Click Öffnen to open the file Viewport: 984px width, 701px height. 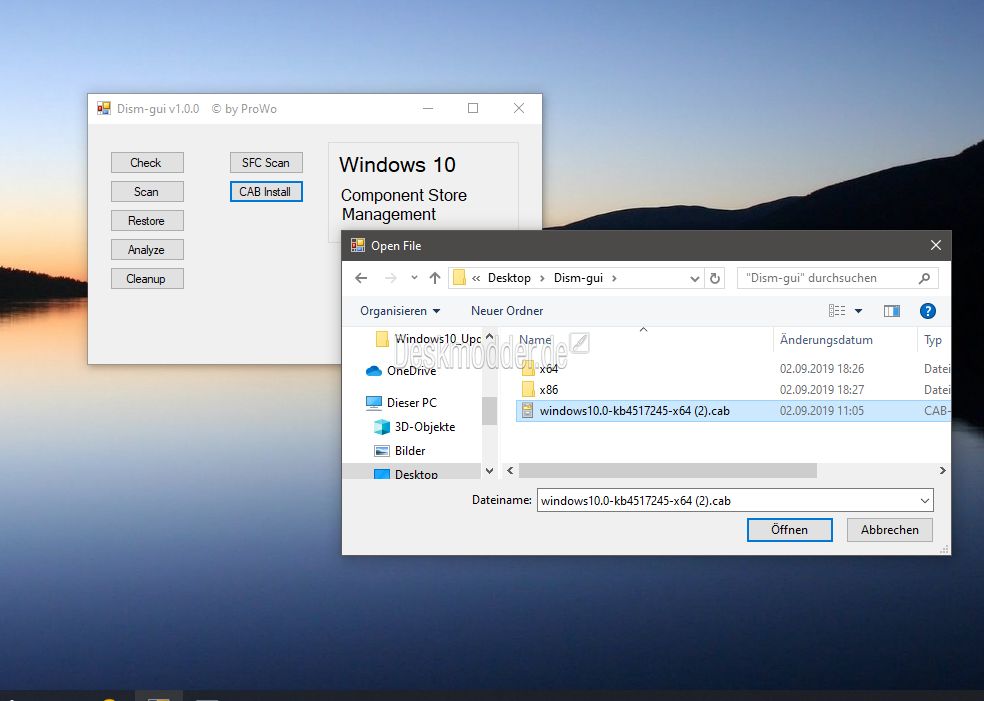(x=789, y=530)
